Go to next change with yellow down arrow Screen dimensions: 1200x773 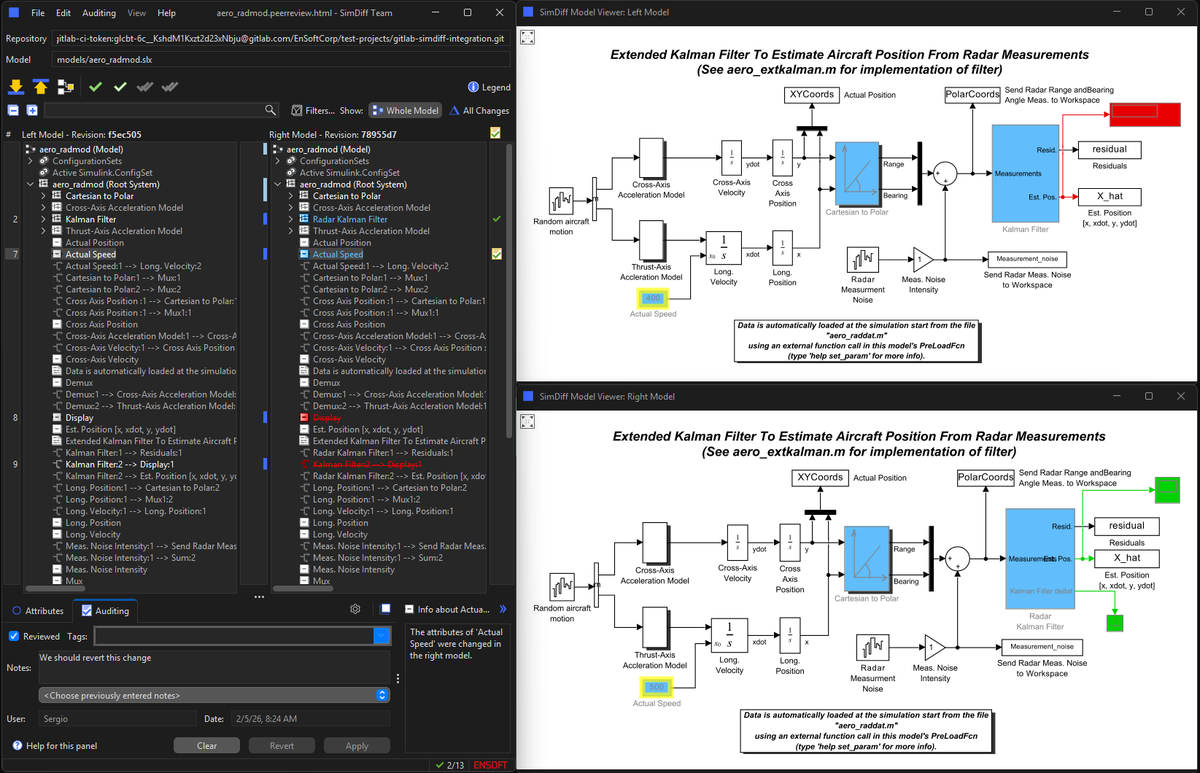coord(16,87)
